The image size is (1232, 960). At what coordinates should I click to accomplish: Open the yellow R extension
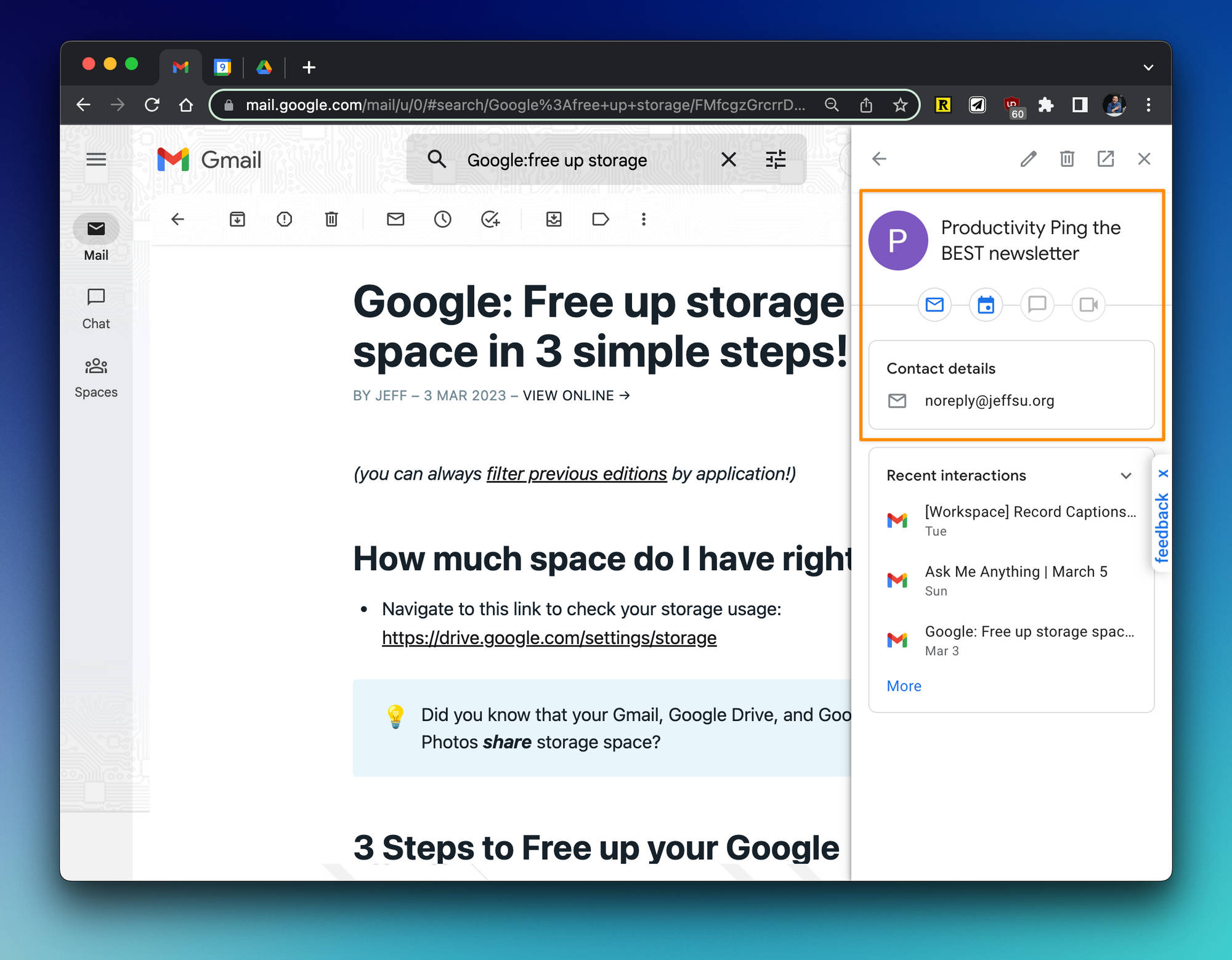(x=942, y=105)
